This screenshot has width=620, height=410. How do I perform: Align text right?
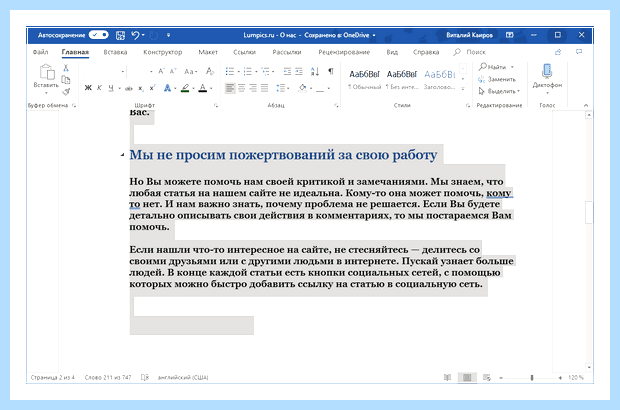click(x=253, y=88)
